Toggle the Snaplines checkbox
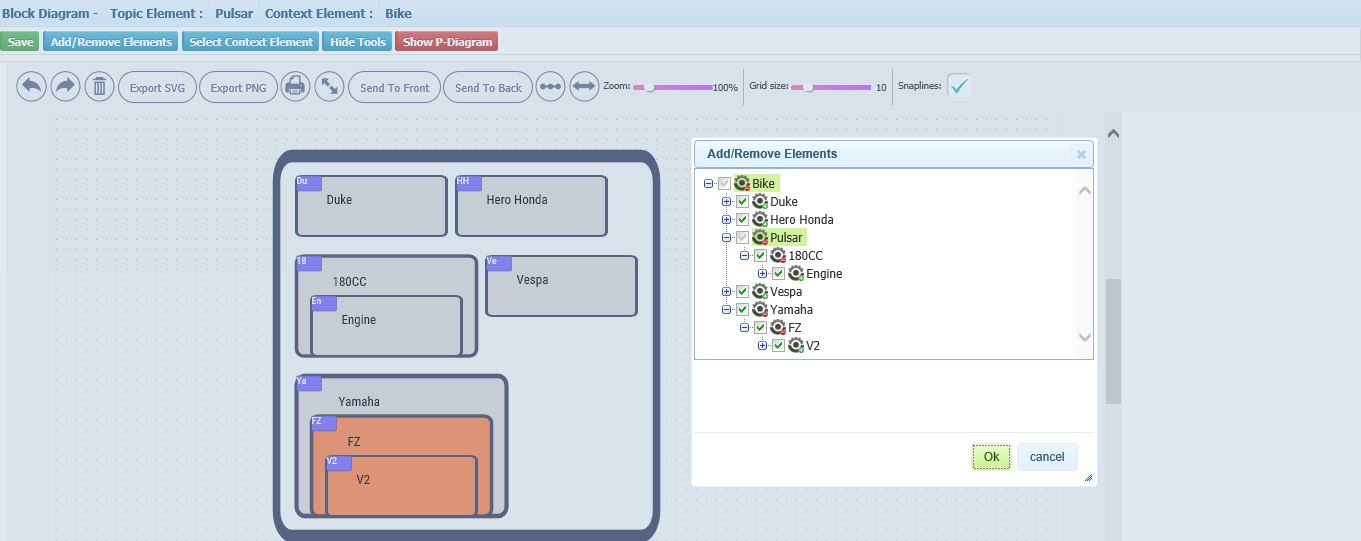The image size is (1361, 541). pyautogui.click(x=959, y=86)
